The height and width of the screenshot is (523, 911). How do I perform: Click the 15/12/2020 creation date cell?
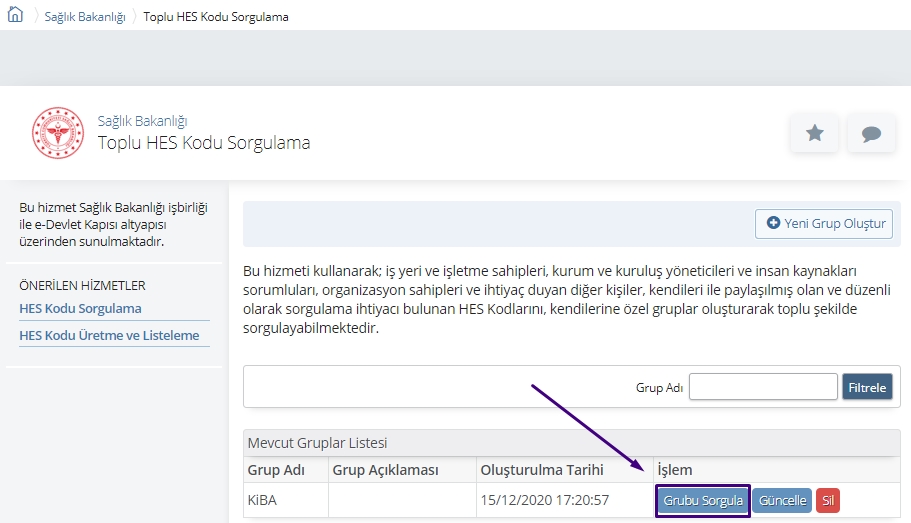(x=544, y=500)
